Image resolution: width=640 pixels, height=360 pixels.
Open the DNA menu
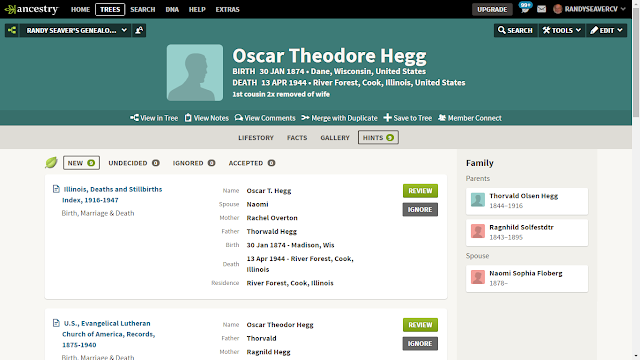point(172,9)
